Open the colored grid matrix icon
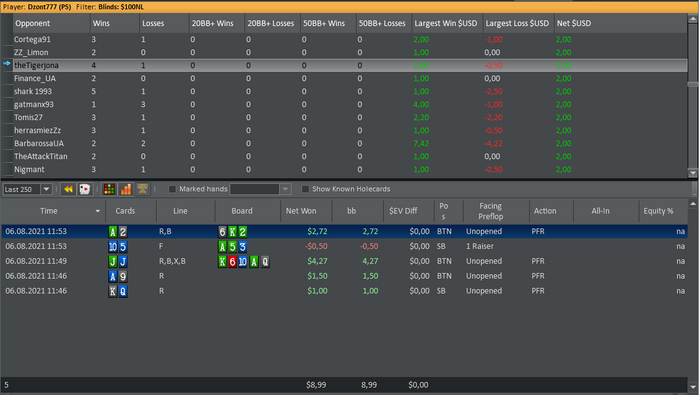 pos(109,189)
